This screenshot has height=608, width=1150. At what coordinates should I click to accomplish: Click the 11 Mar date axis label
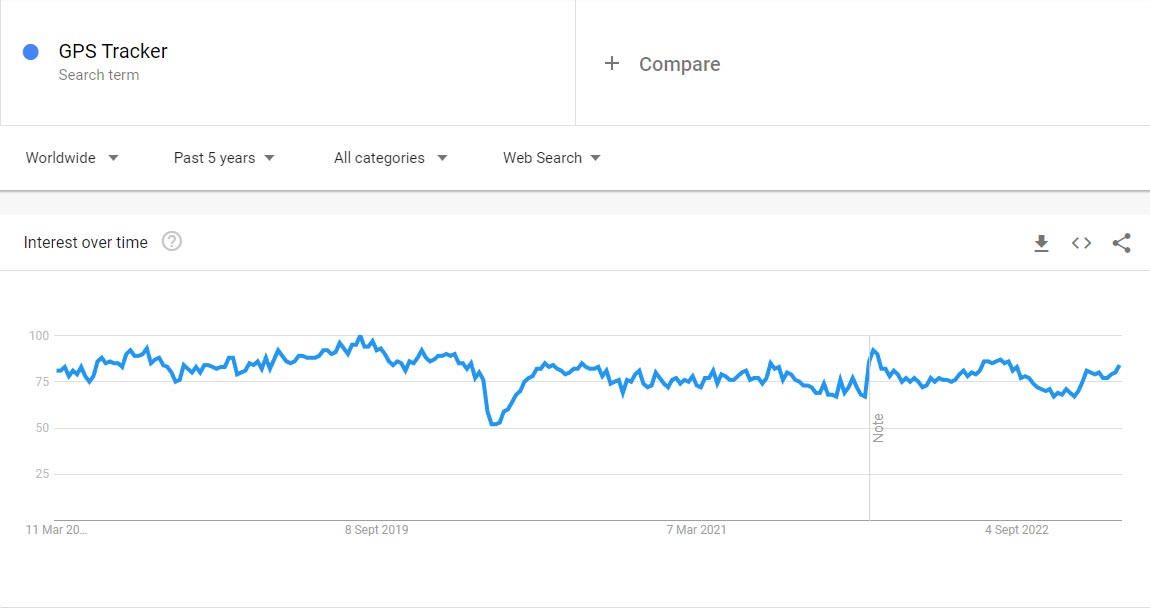click(56, 530)
